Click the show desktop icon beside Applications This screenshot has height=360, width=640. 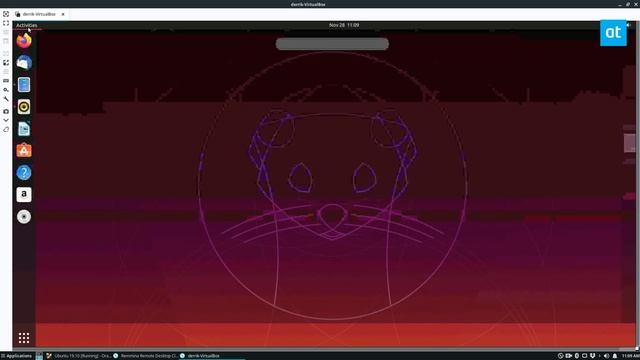click(39, 356)
